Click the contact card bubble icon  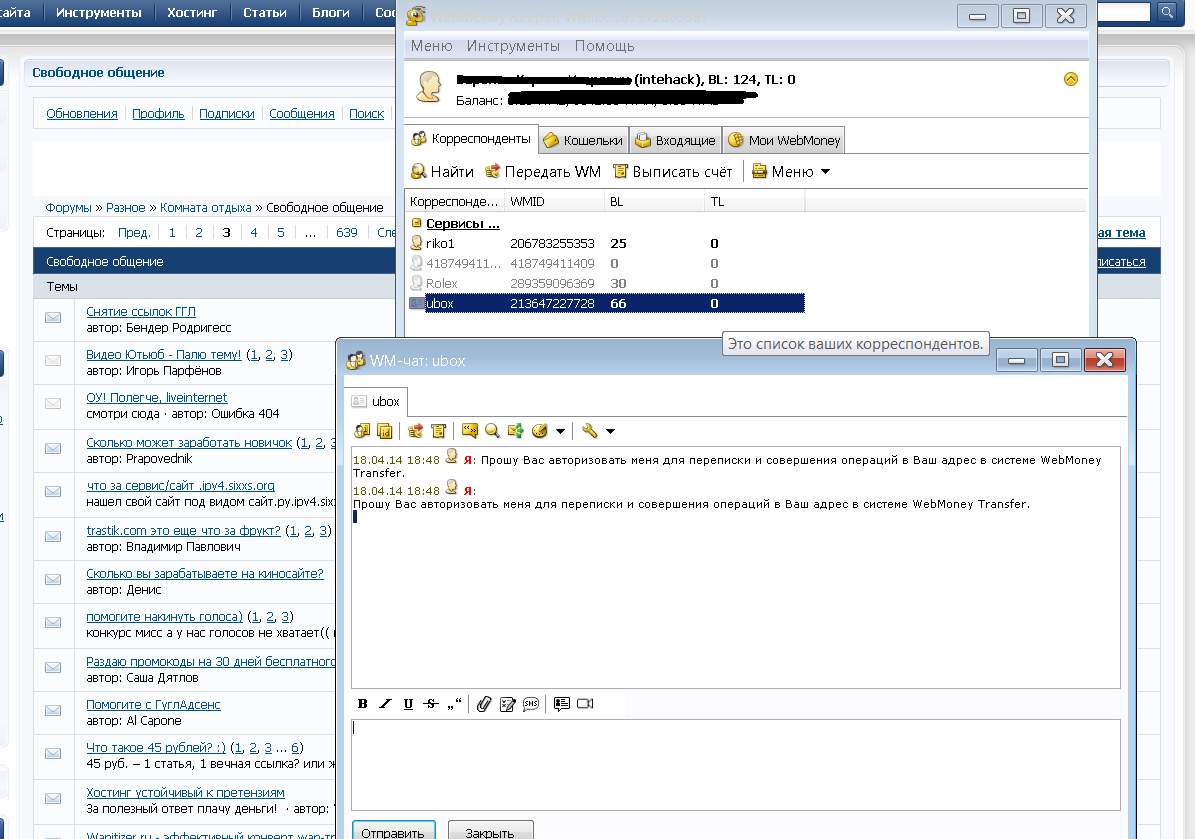click(x=562, y=703)
